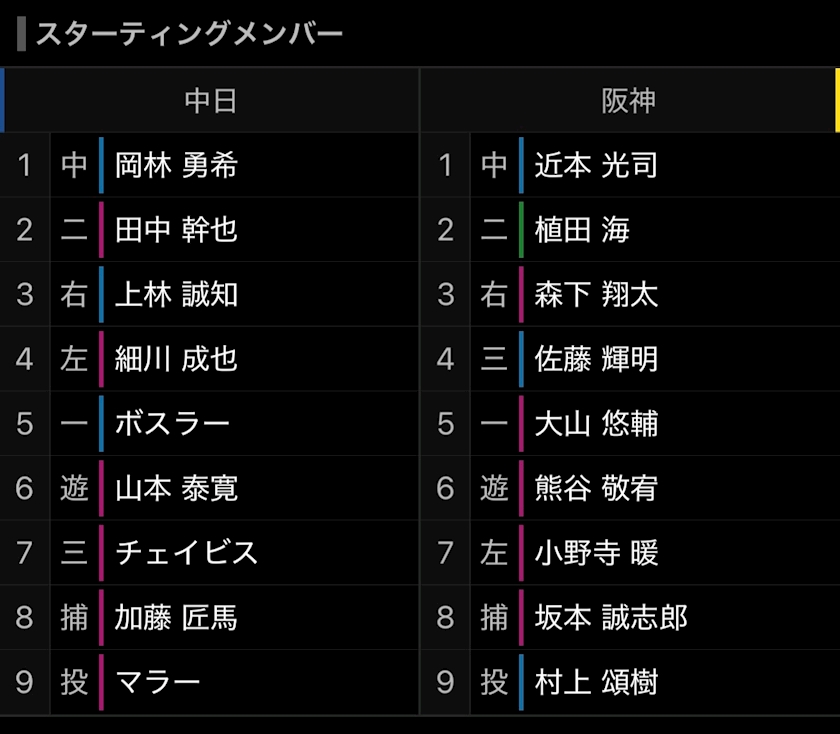Screen dimensions: 840x734
Task: Click starting pitcher 村上 頌樹
Action: 596,683
